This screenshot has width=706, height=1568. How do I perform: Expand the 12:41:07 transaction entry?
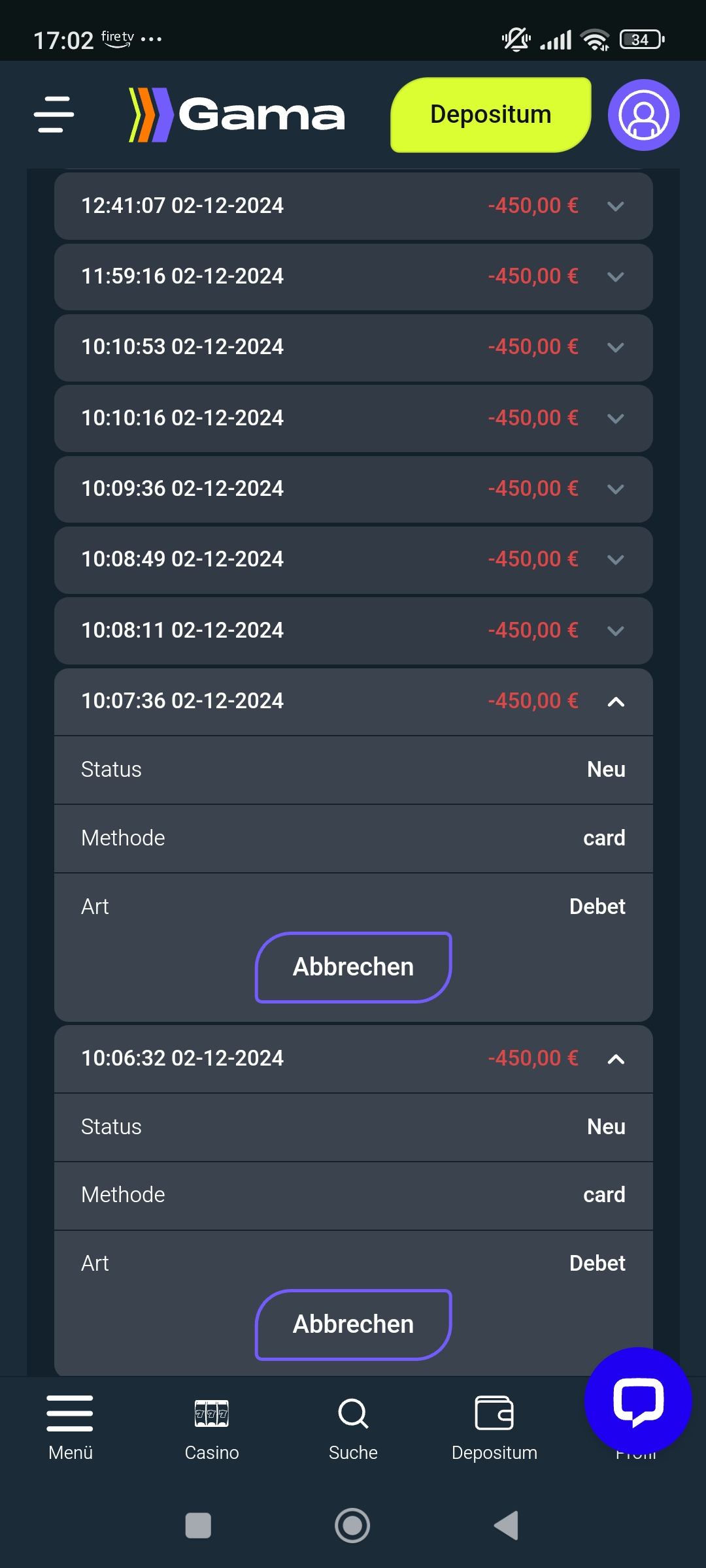pos(353,206)
